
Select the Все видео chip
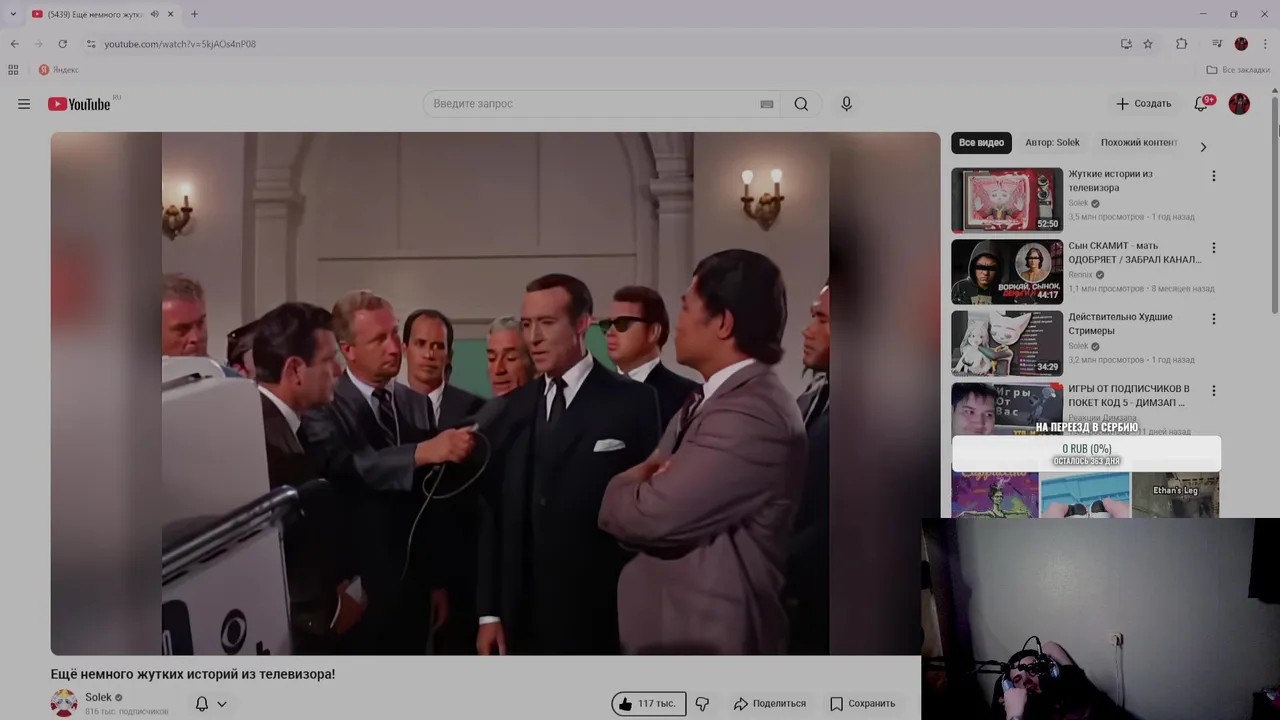[981, 143]
